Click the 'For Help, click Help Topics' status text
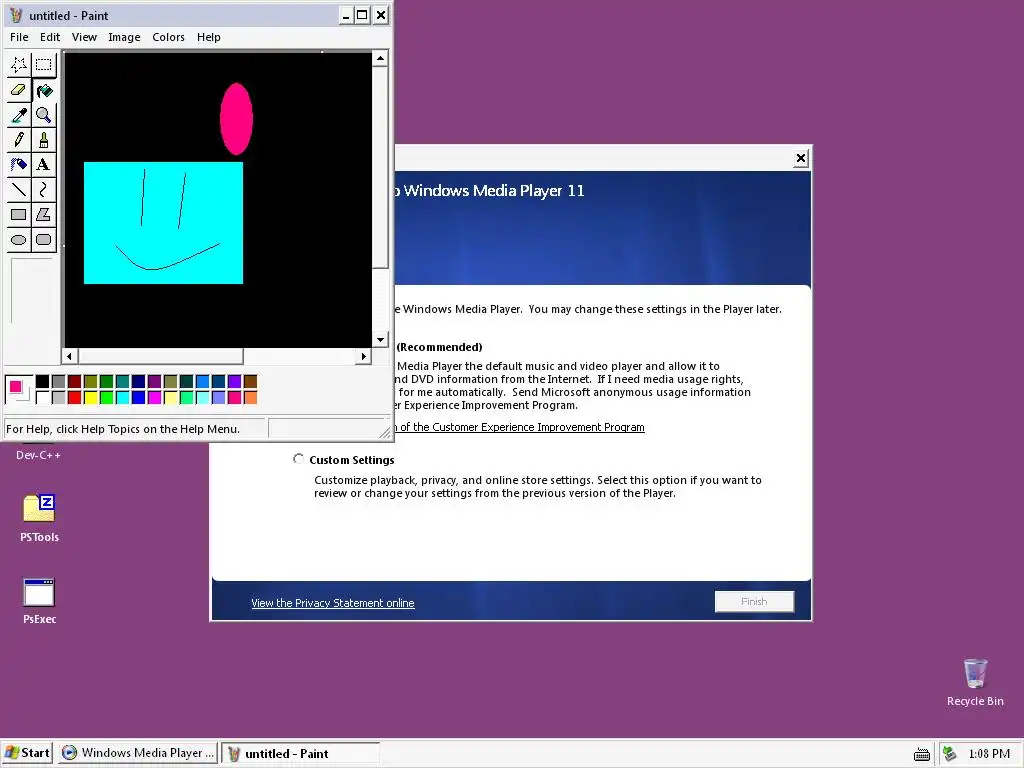Viewport: 1024px width, 768px height. [123, 429]
